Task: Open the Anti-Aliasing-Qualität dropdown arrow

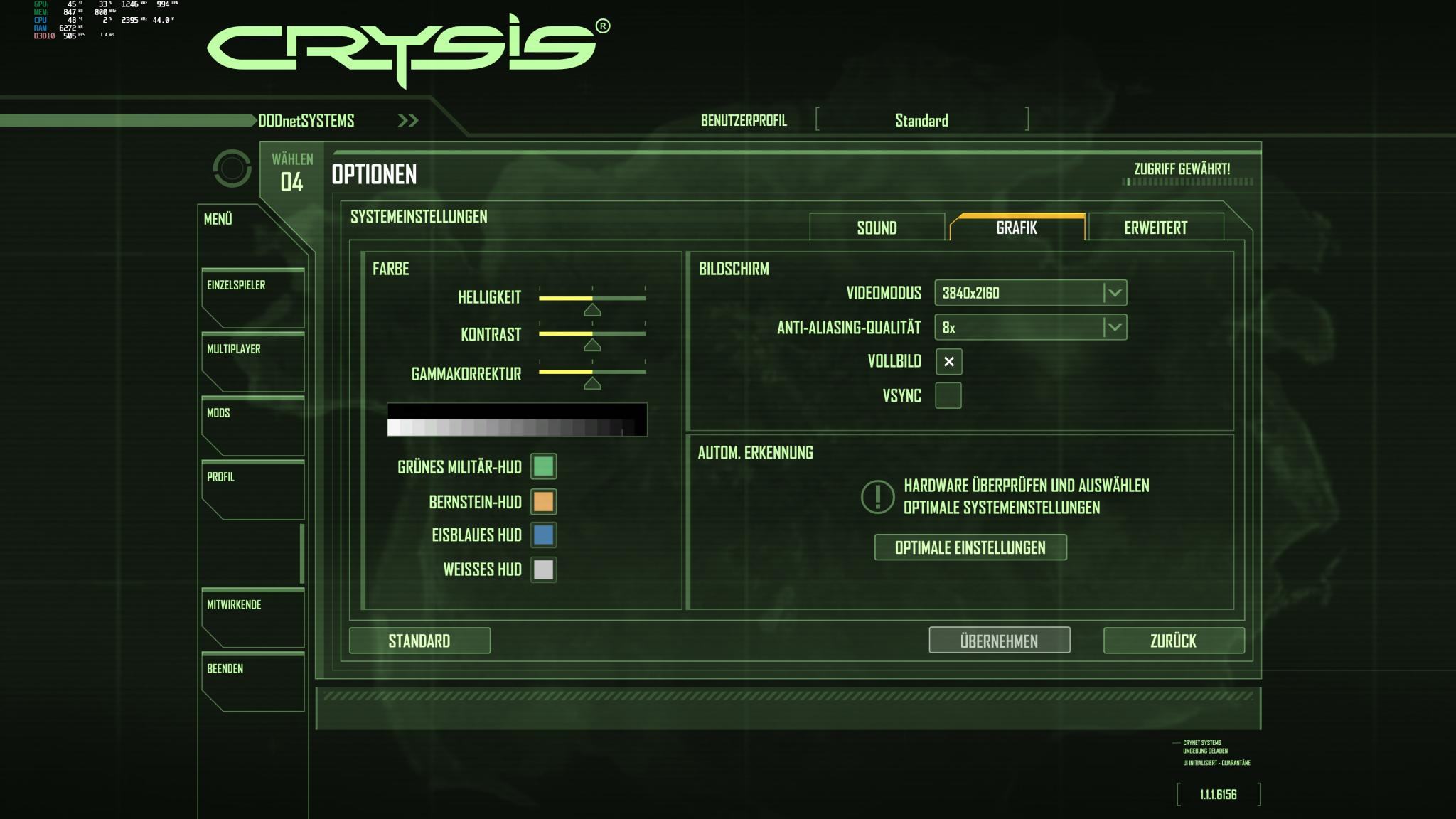Action: (x=1115, y=327)
